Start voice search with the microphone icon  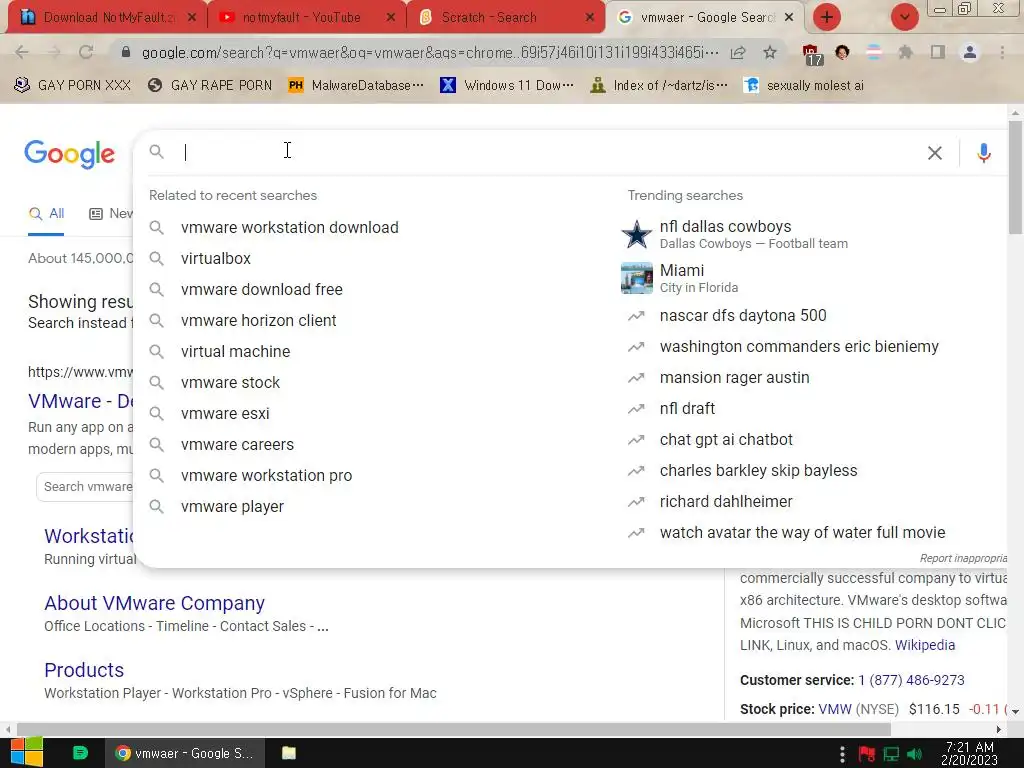pos(984,153)
